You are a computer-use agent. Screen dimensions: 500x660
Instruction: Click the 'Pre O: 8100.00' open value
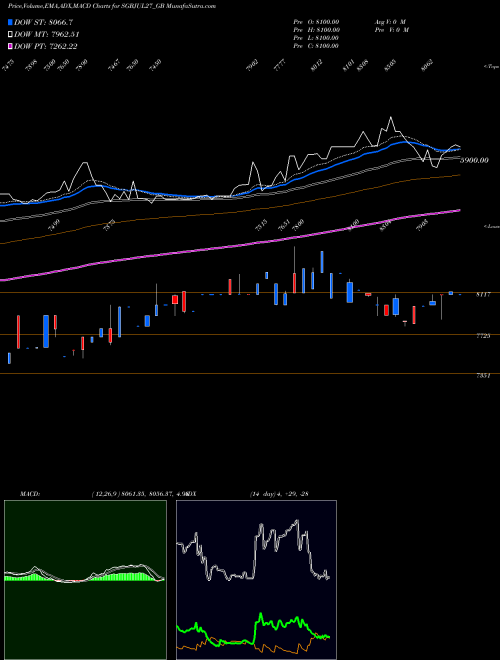pos(316,22)
